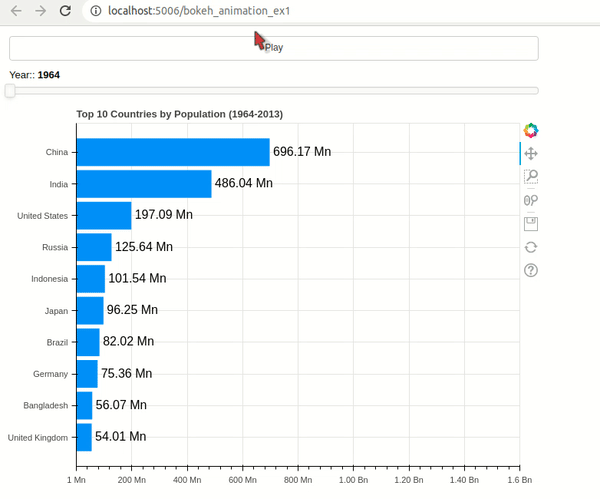The height and width of the screenshot is (499, 600).
Task: Toggle the Wheel Zoom tool
Action: tap(531, 200)
